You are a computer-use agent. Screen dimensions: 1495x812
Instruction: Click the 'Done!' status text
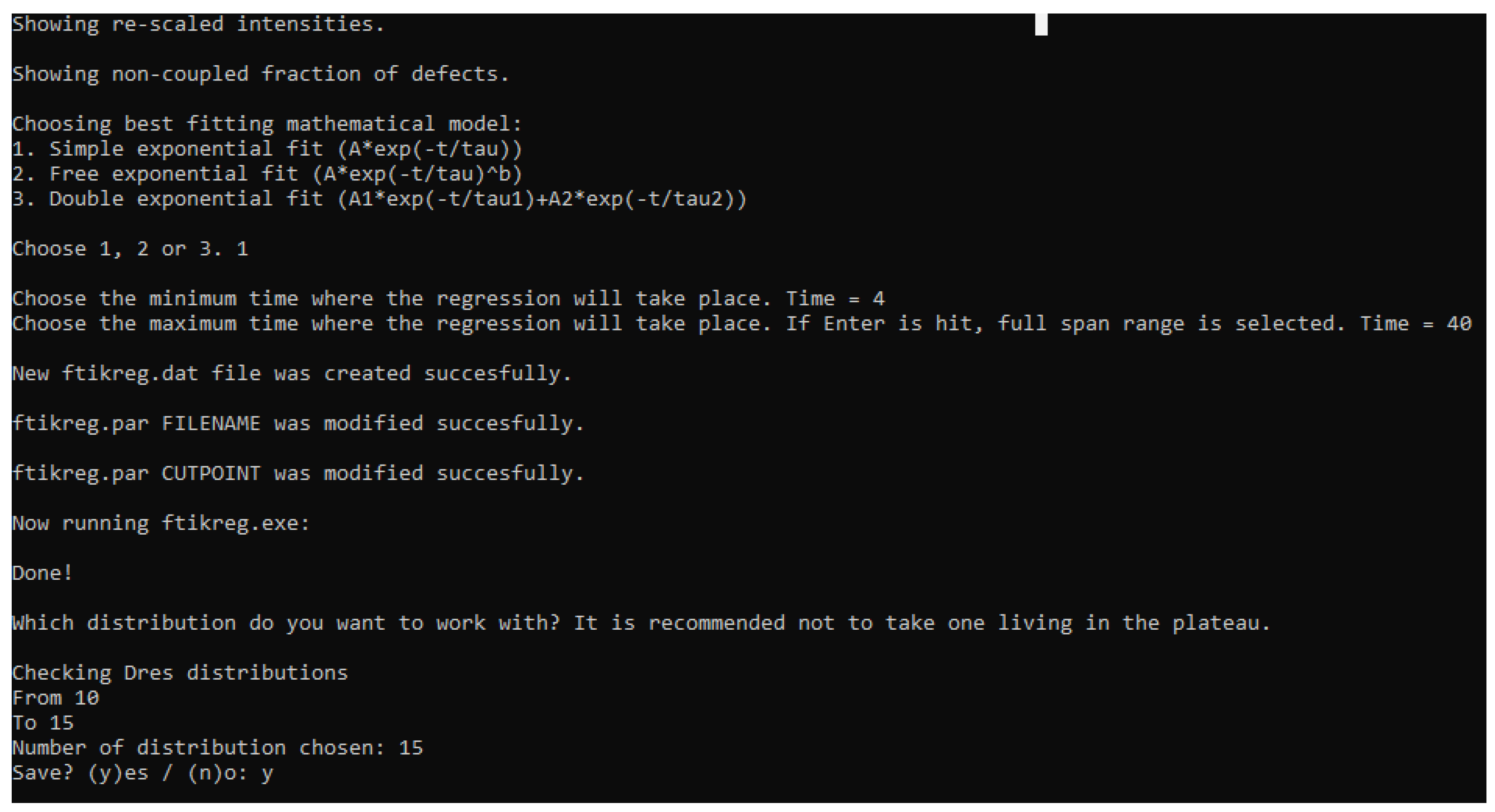click(42, 573)
